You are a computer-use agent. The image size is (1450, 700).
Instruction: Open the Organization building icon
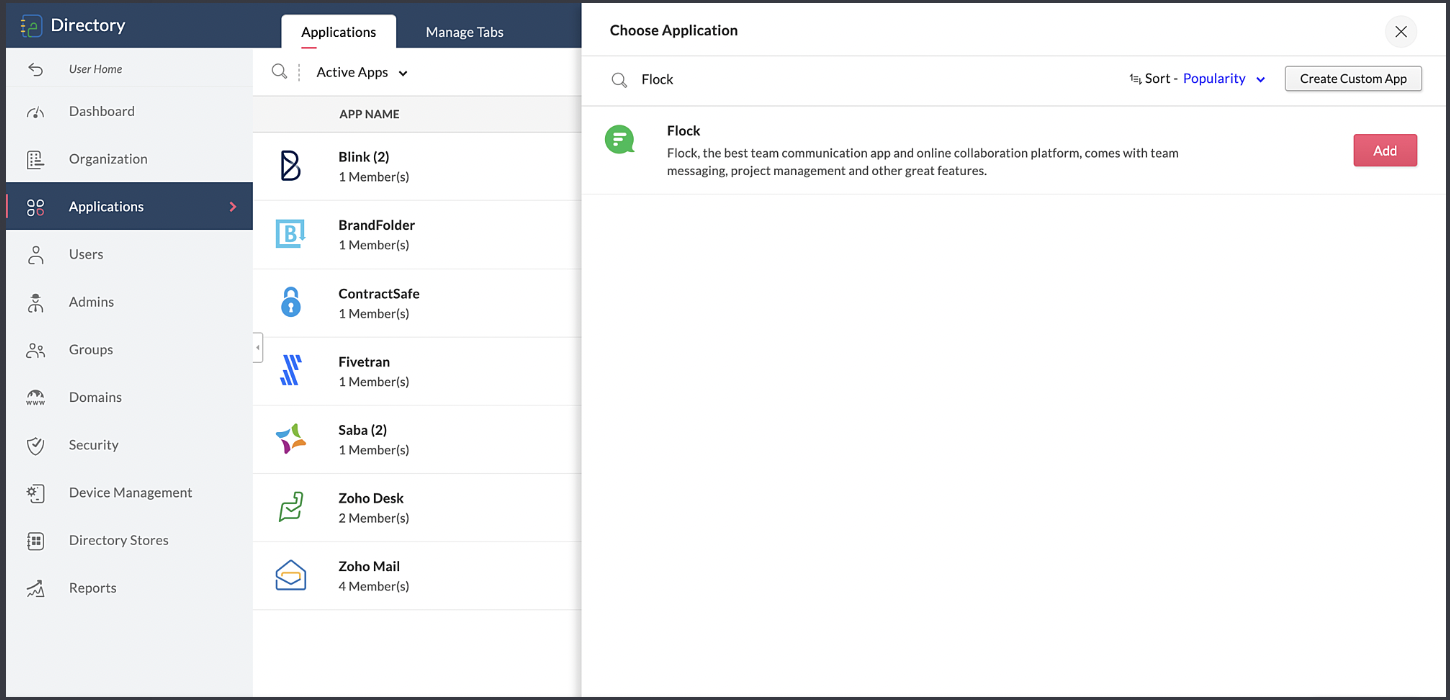[x=36, y=159]
